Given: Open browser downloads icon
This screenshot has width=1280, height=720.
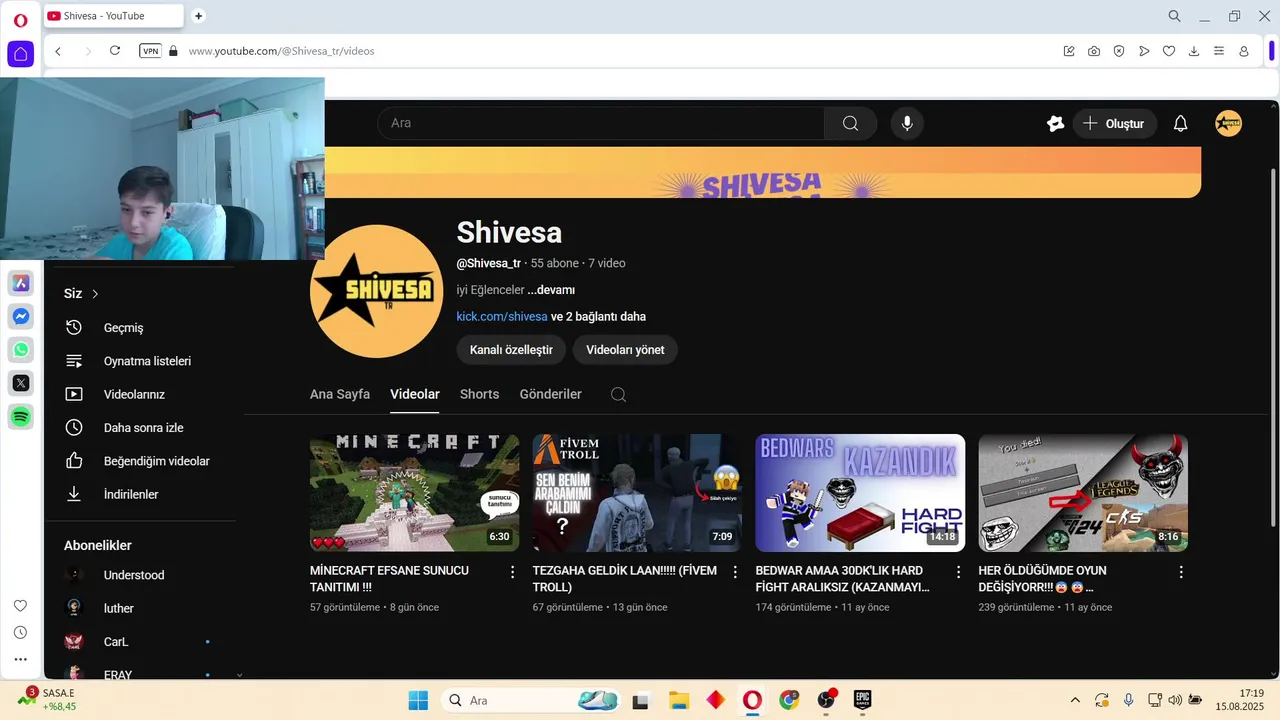Looking at the screenshot, I should point(1194,51).
